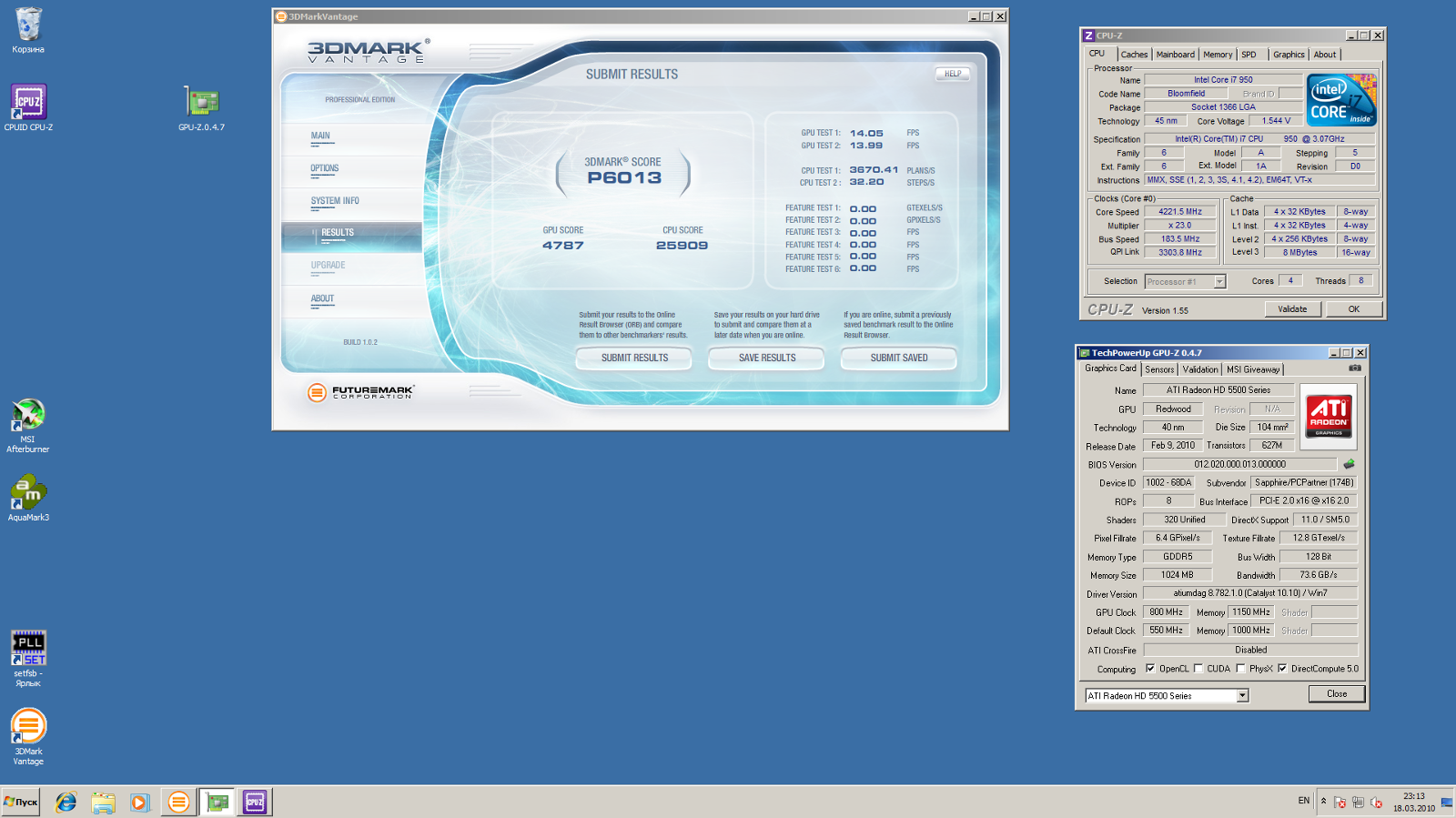Toggle the PhysX checkbox in GPU-Z

point(1240,669)
